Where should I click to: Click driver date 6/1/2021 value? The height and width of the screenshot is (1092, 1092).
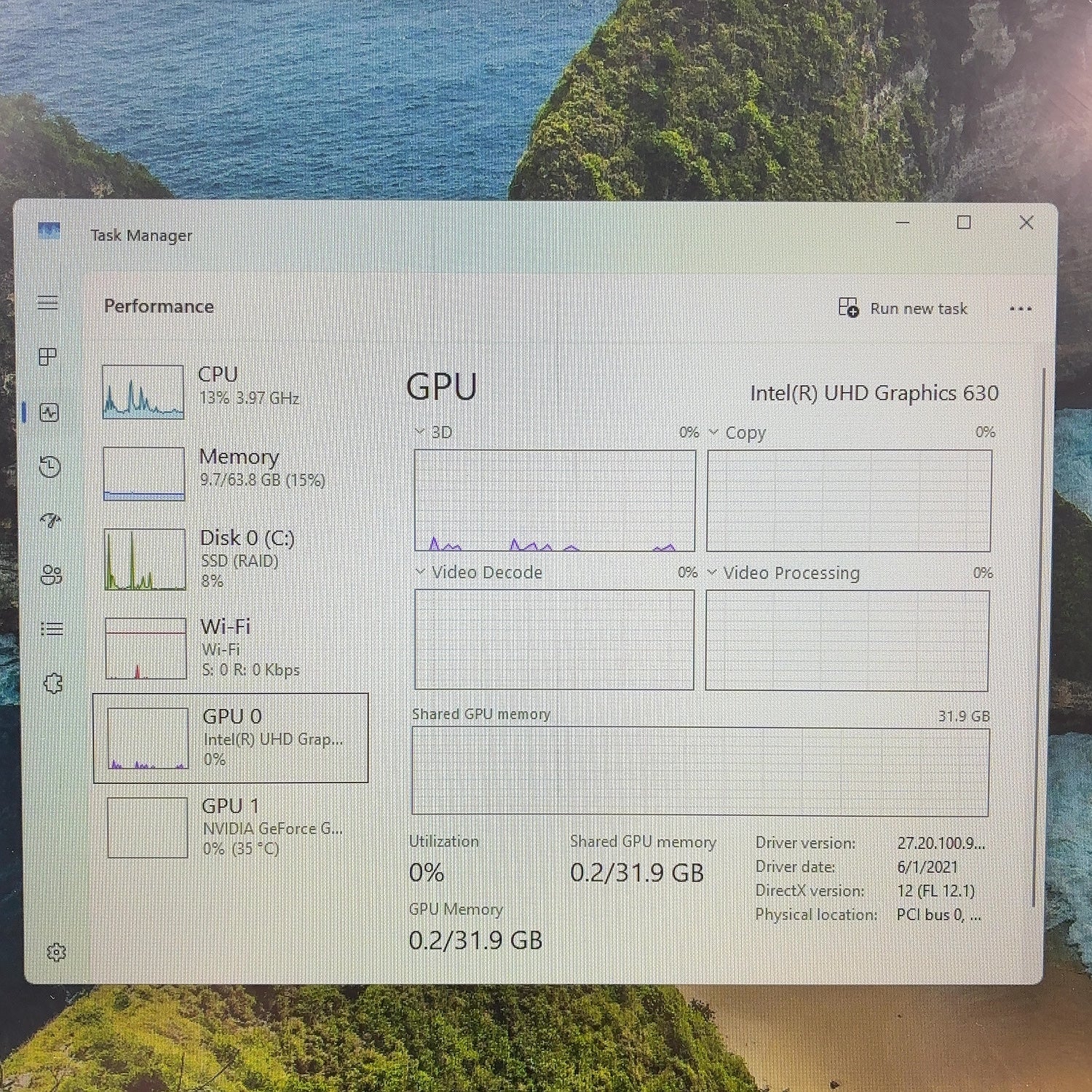pos(927,867)
